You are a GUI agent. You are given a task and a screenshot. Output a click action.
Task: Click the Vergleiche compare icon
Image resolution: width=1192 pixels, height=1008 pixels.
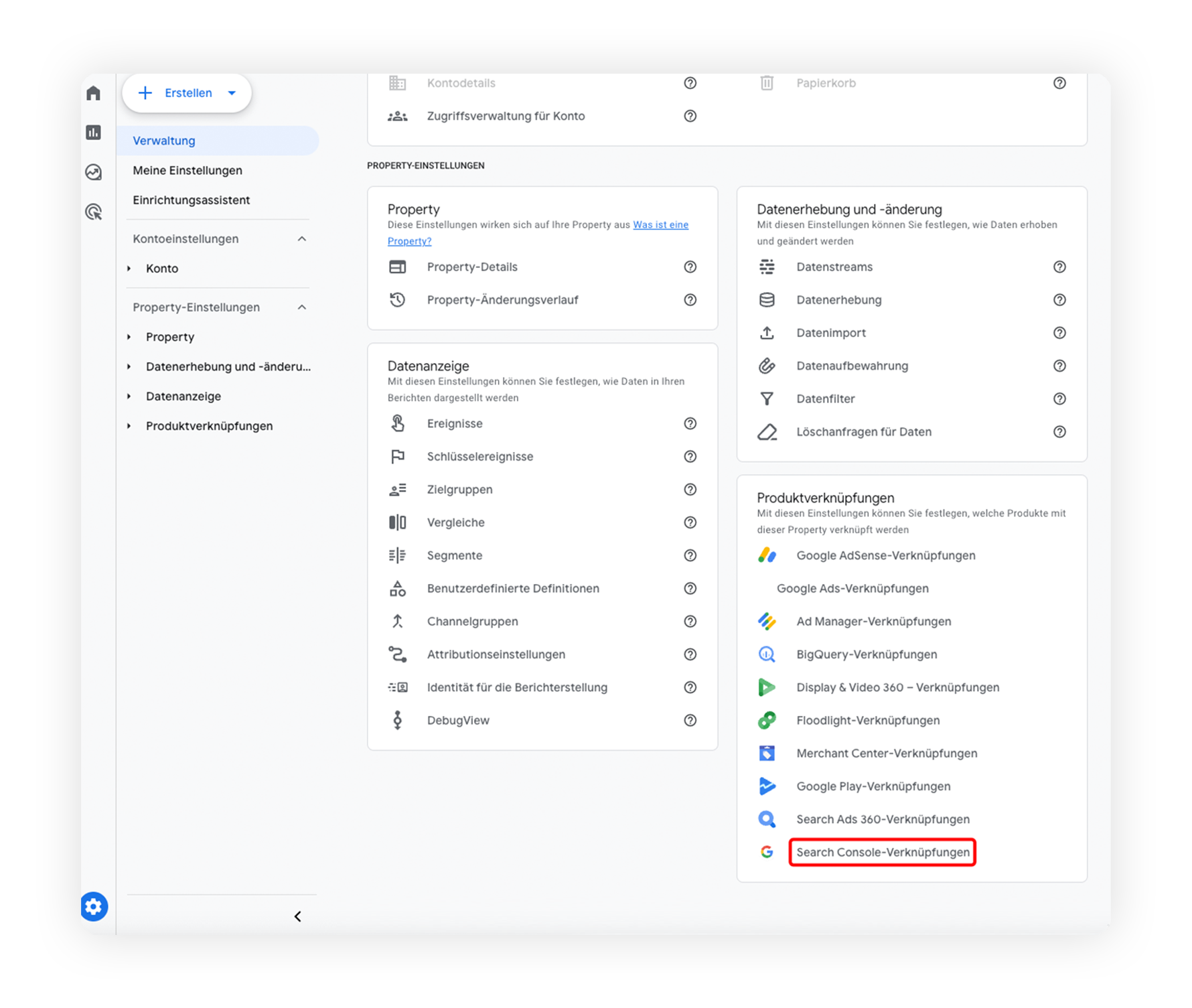tap(398, 522)
